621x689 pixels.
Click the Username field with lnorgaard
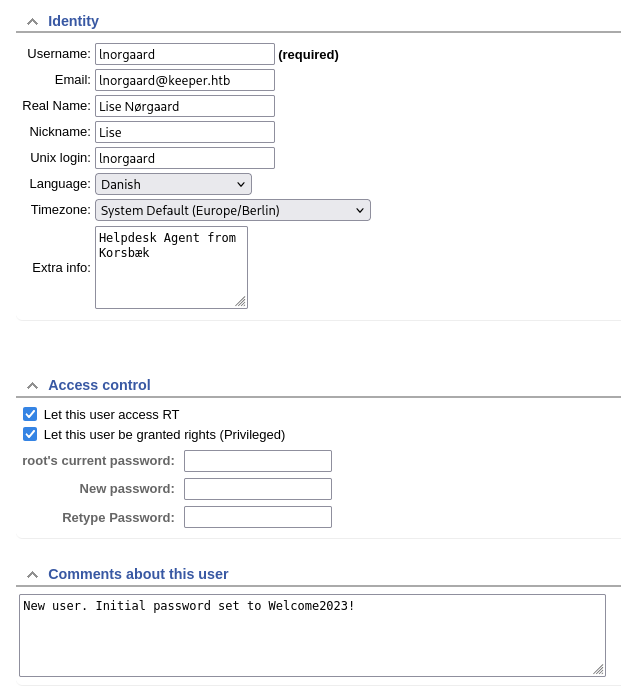pos(184,54)
